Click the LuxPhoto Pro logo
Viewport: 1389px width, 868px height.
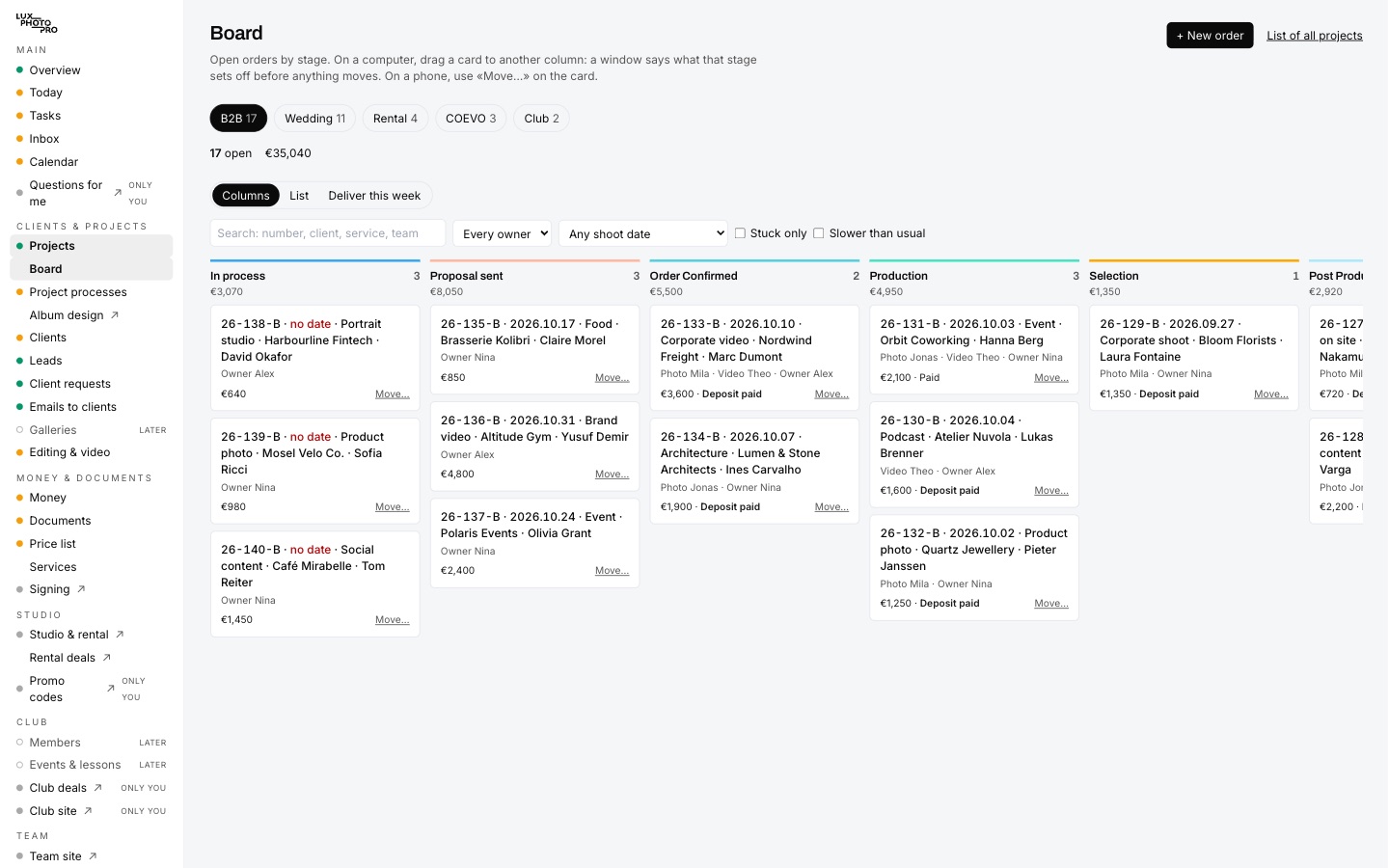37,23
